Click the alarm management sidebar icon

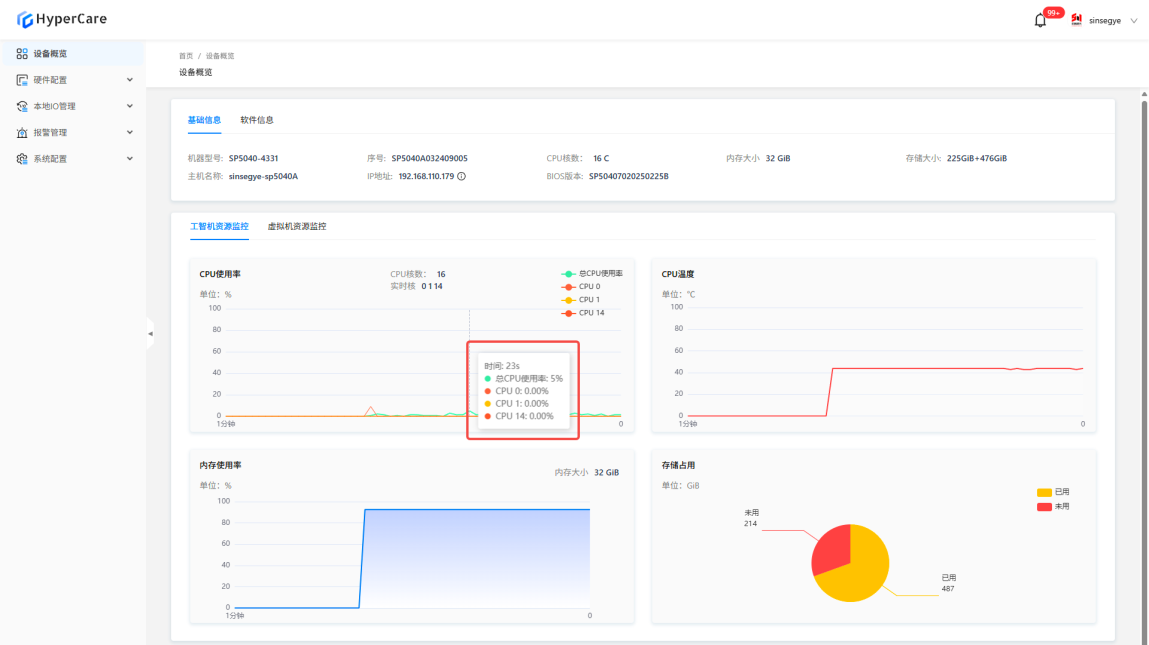pos(22,132)
